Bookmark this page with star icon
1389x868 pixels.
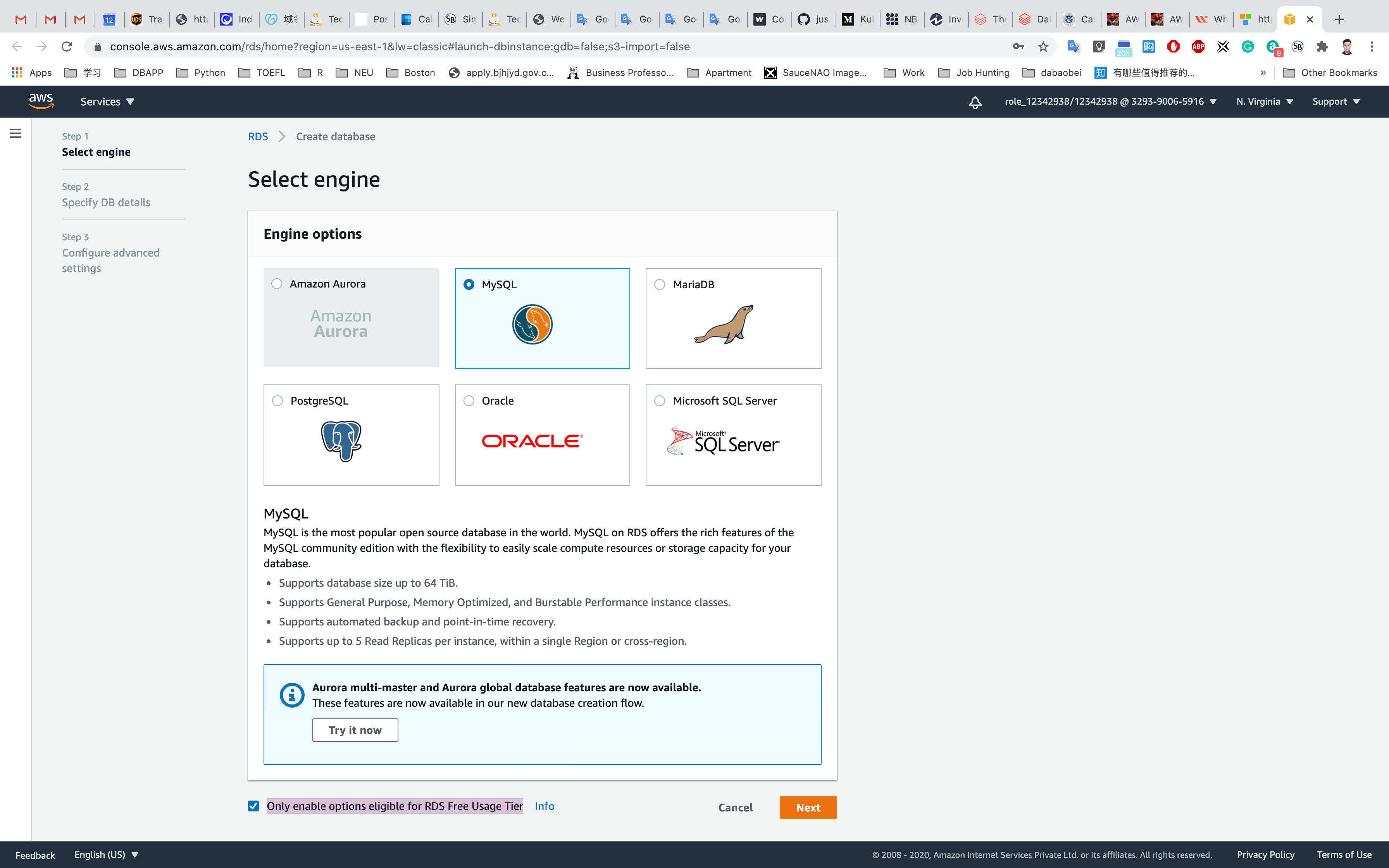[x=1043, y=46]
